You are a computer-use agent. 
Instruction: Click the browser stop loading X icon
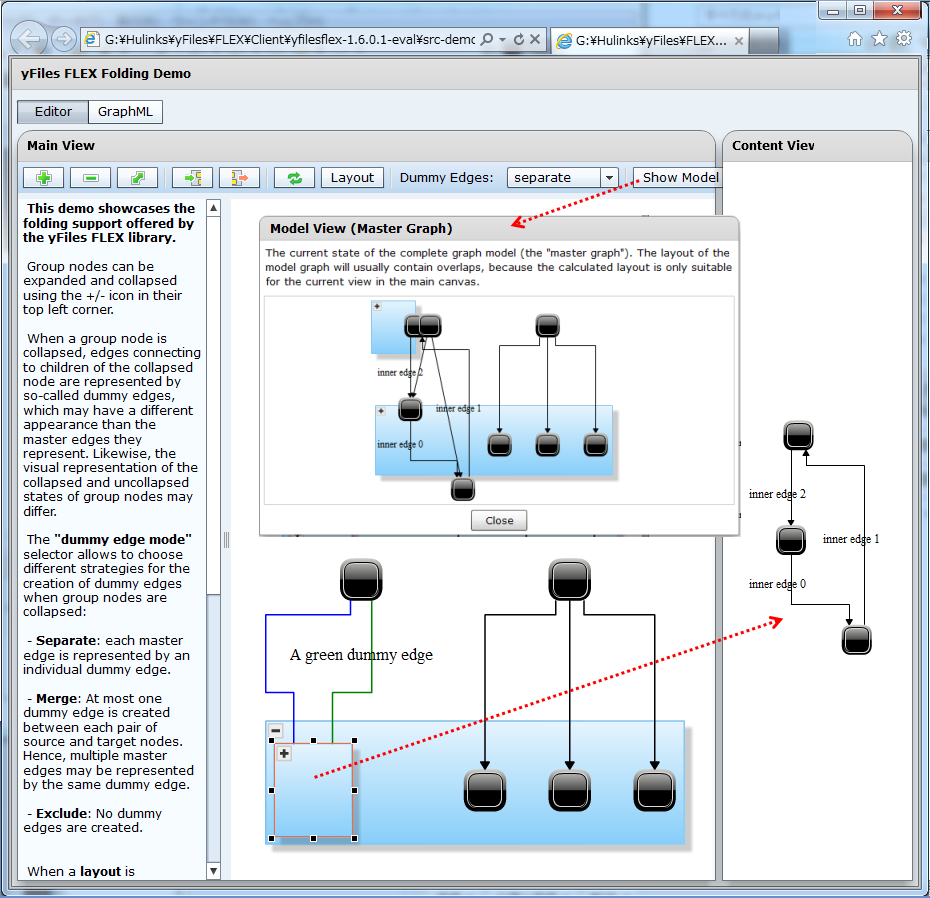click(534, 39)
